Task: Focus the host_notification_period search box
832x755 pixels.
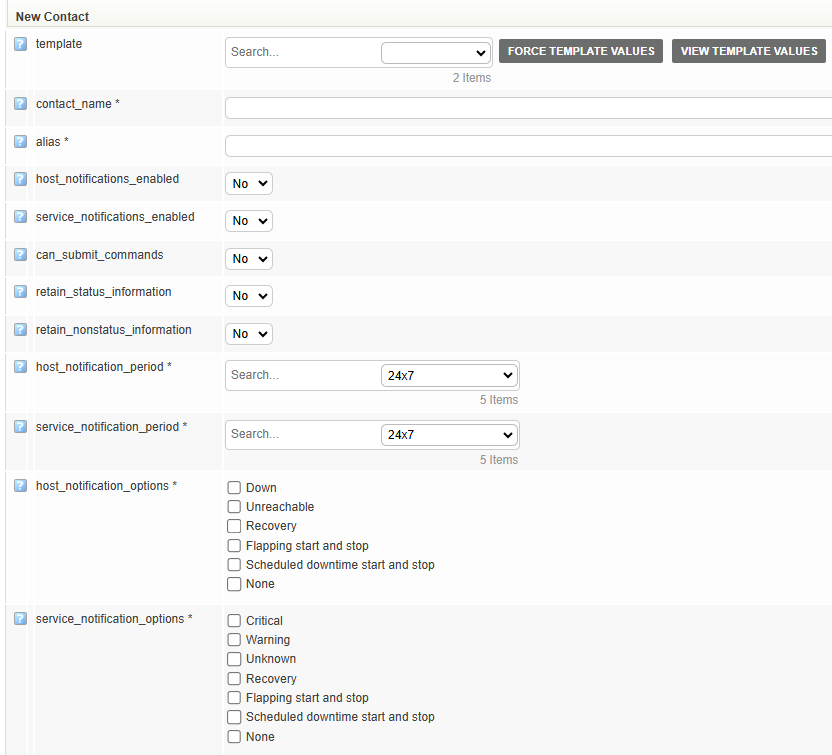Action: pyautogui.click(x=302, y=375)
